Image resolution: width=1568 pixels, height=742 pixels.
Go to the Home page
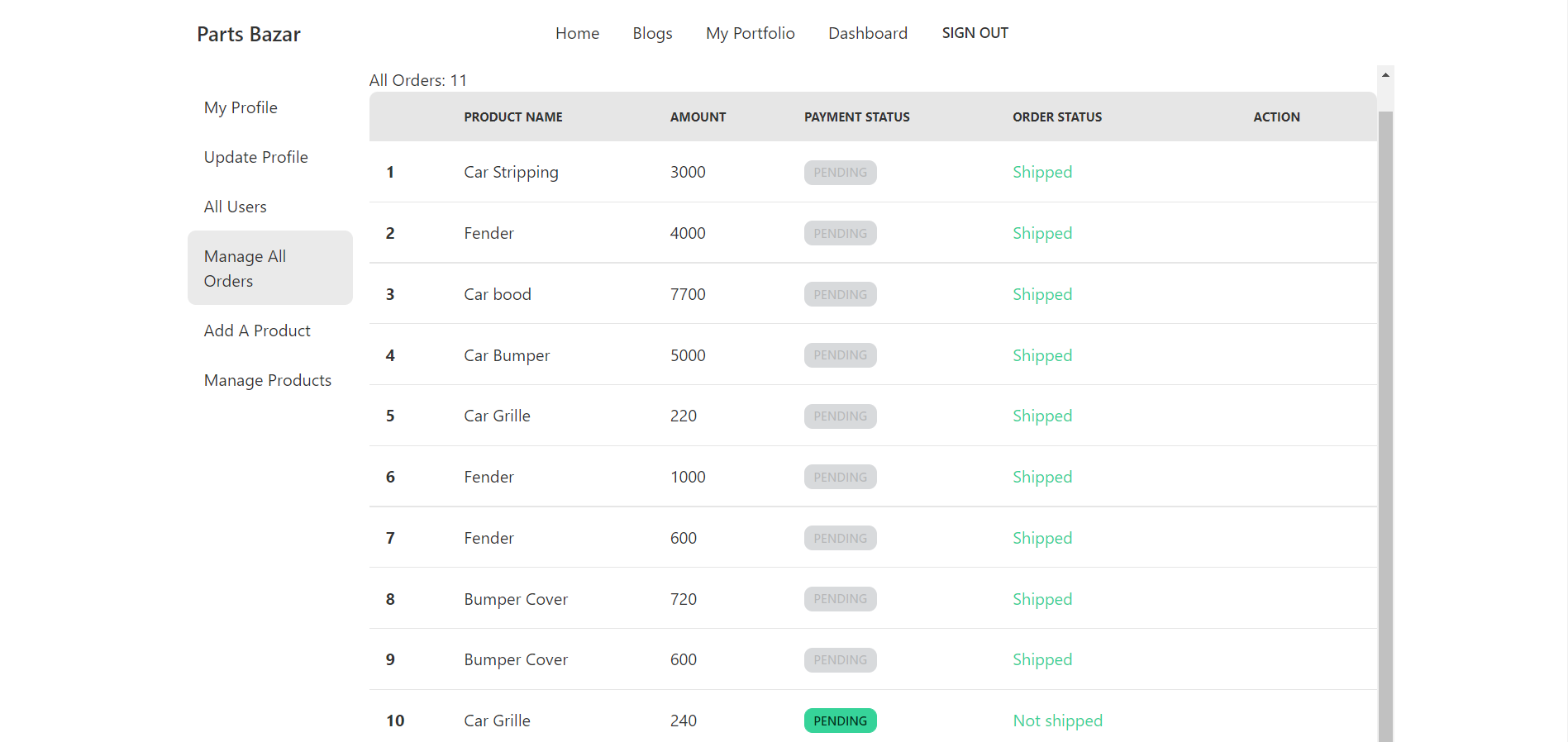(x=577, y=33)
